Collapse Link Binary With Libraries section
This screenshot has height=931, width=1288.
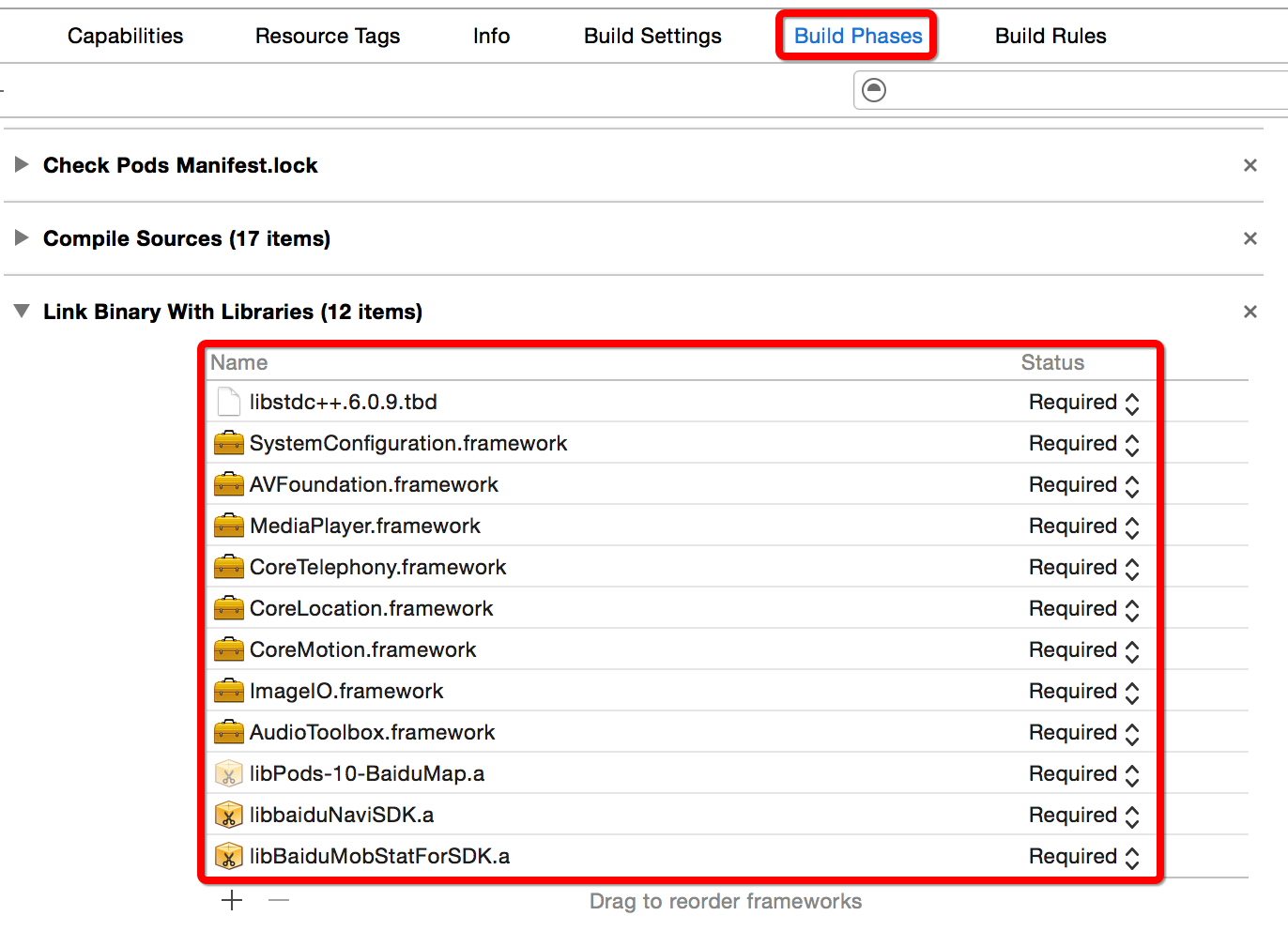point(21,312)
